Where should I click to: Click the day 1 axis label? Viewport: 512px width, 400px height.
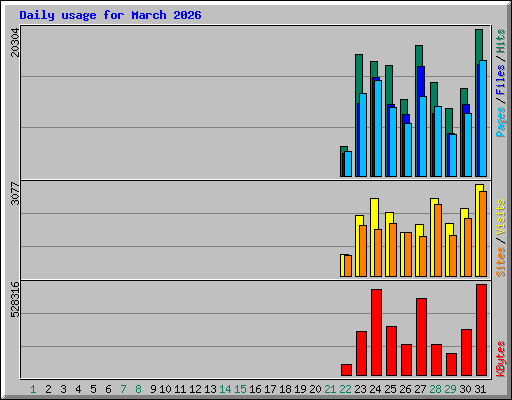pos(33,389)
